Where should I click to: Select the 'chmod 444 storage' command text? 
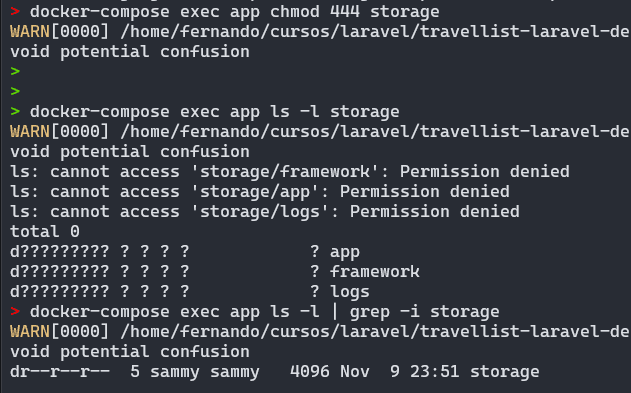tap(355, 12)
